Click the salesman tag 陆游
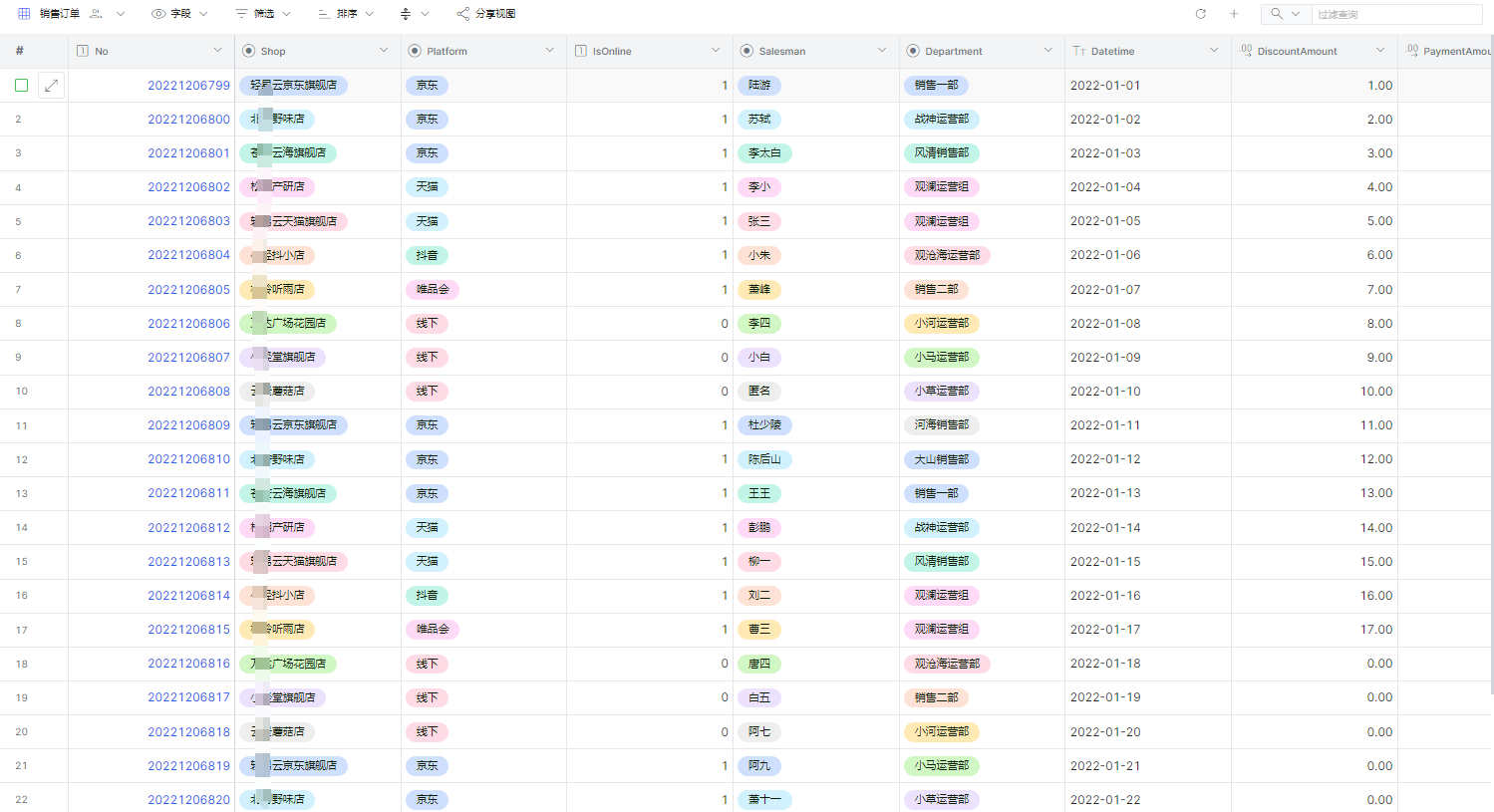 point(759,86)
